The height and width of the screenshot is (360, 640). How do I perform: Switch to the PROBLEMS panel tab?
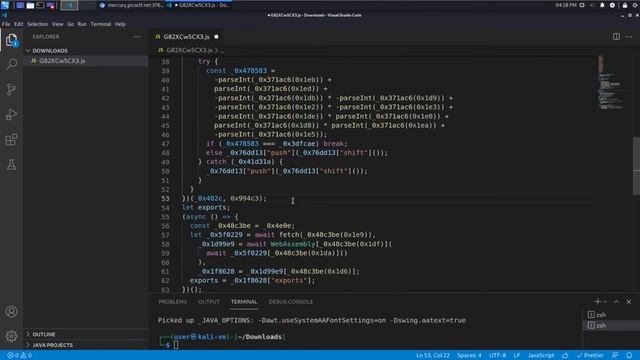tap(173, 302)
